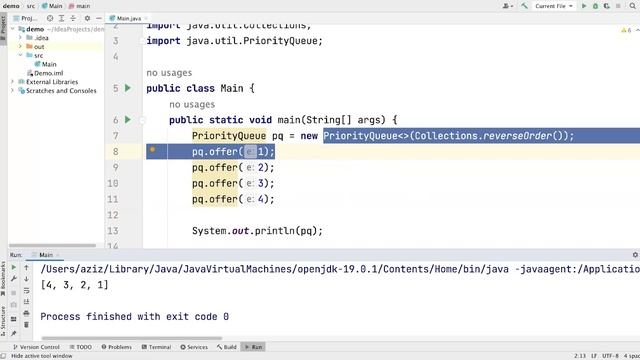This screenshot has height=360, width=640.
Task: Open Terminal tool window
Action: (x=156, y=347)
